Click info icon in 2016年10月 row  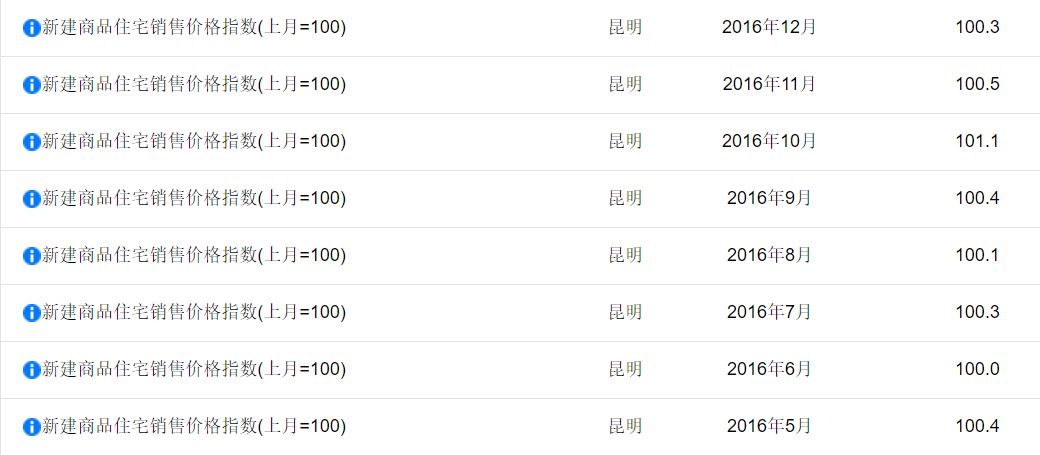(x=31, y=142)
